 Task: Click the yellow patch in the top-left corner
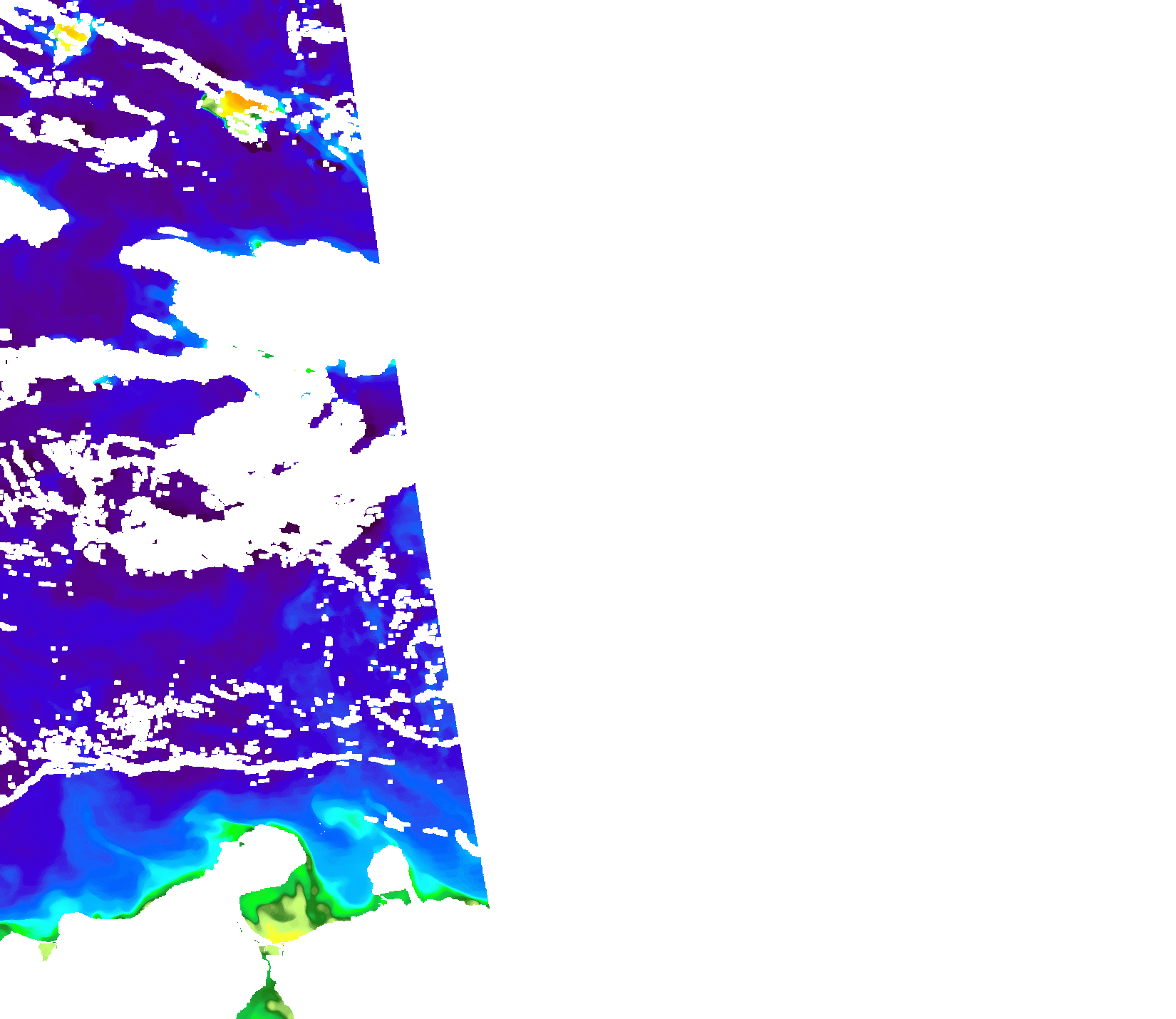tap(70, 33)
